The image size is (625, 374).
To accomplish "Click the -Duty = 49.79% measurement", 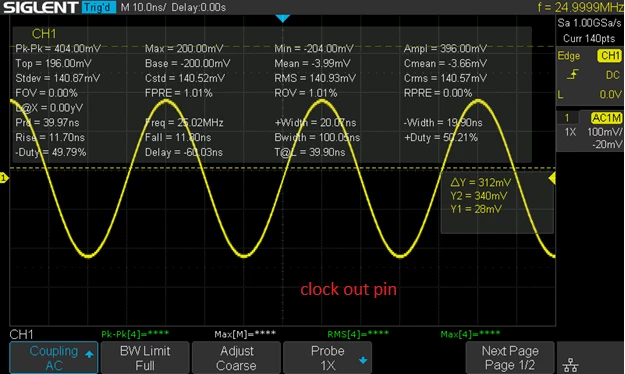I will coord(51,152).
